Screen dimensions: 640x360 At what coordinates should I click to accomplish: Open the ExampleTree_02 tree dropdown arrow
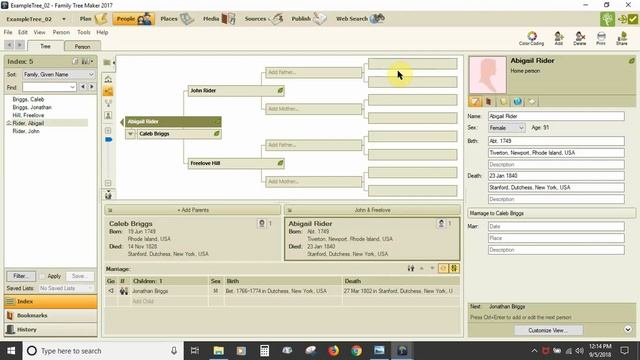(x=64, y=19)
